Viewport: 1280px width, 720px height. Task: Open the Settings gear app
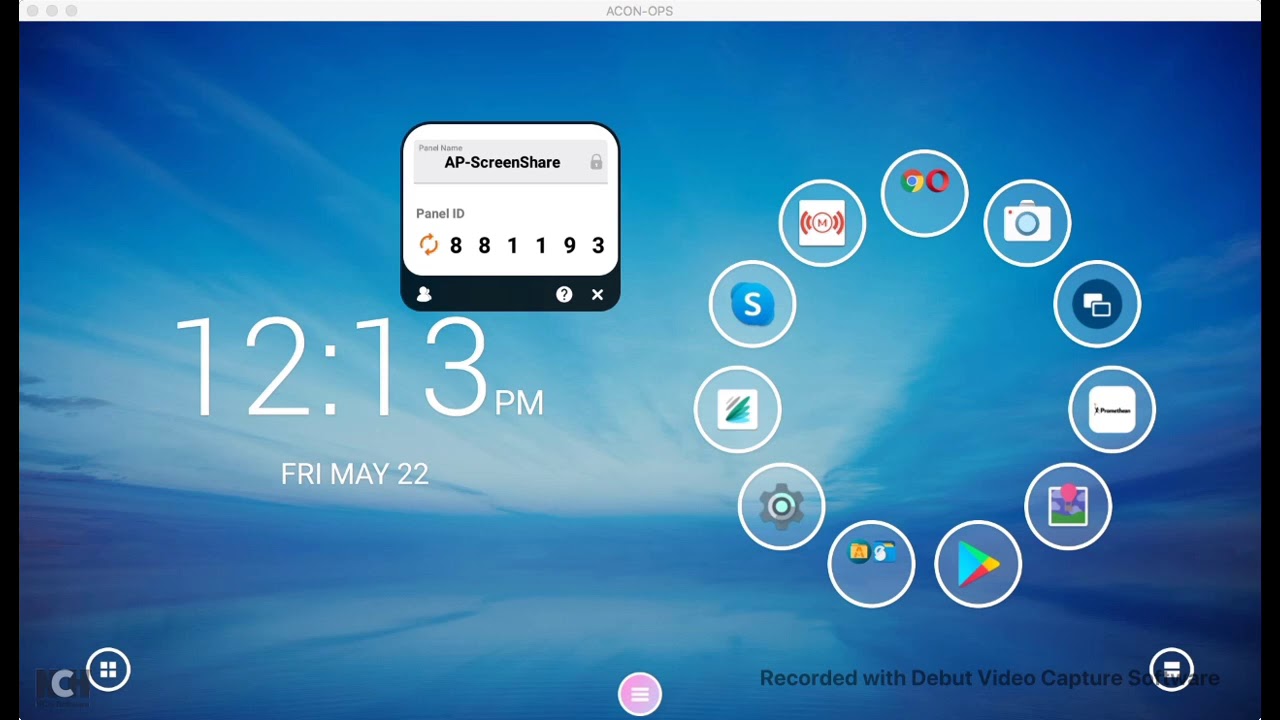tap(781, 506)
